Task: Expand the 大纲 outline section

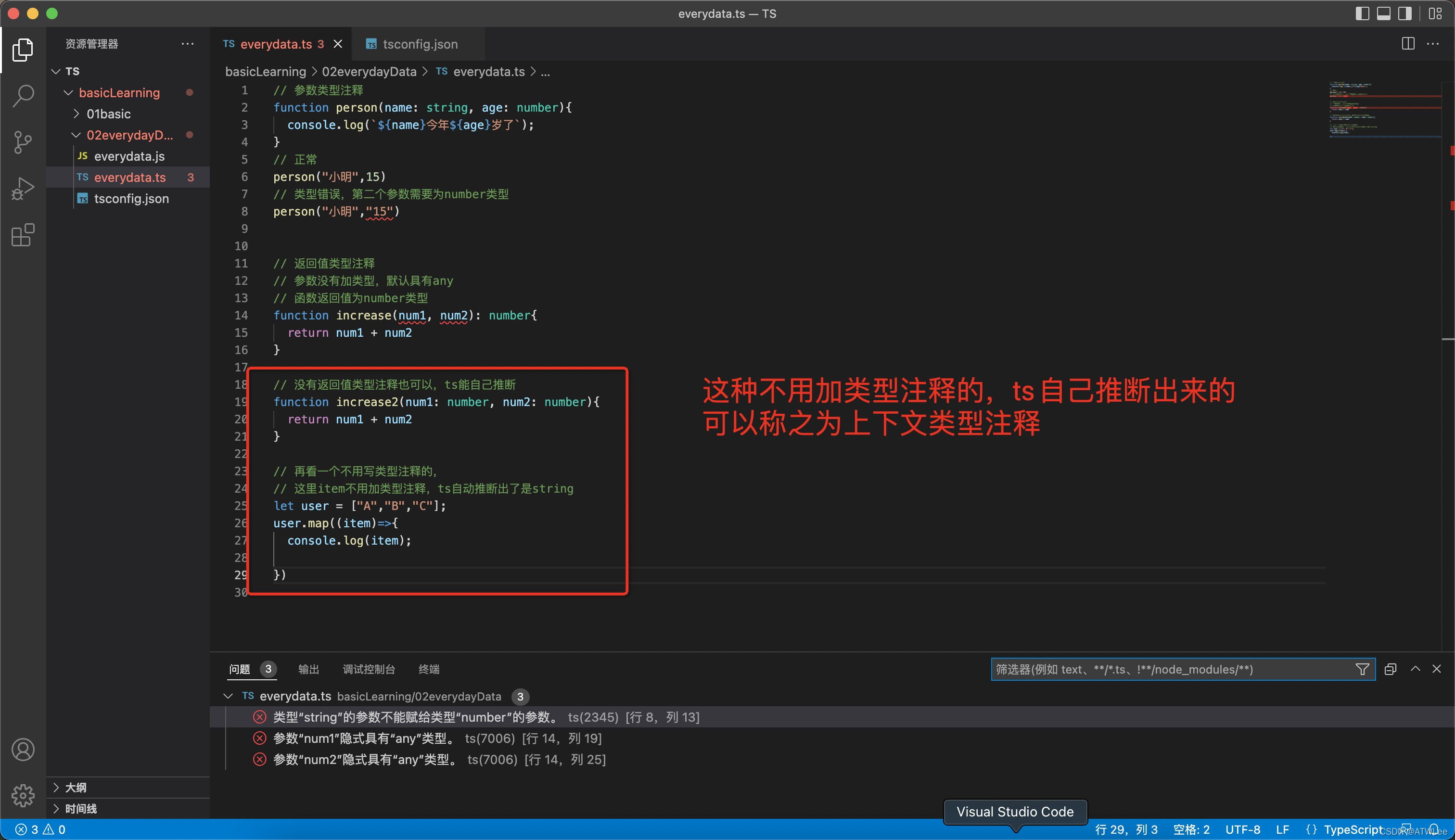Action: click(x=56, y=788)
